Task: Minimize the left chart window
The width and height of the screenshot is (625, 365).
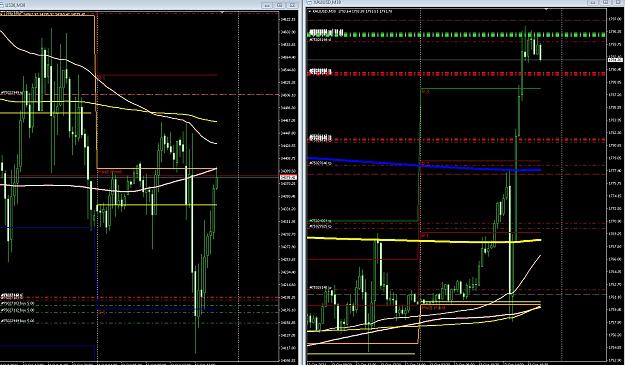Action: tap(267, 5)
